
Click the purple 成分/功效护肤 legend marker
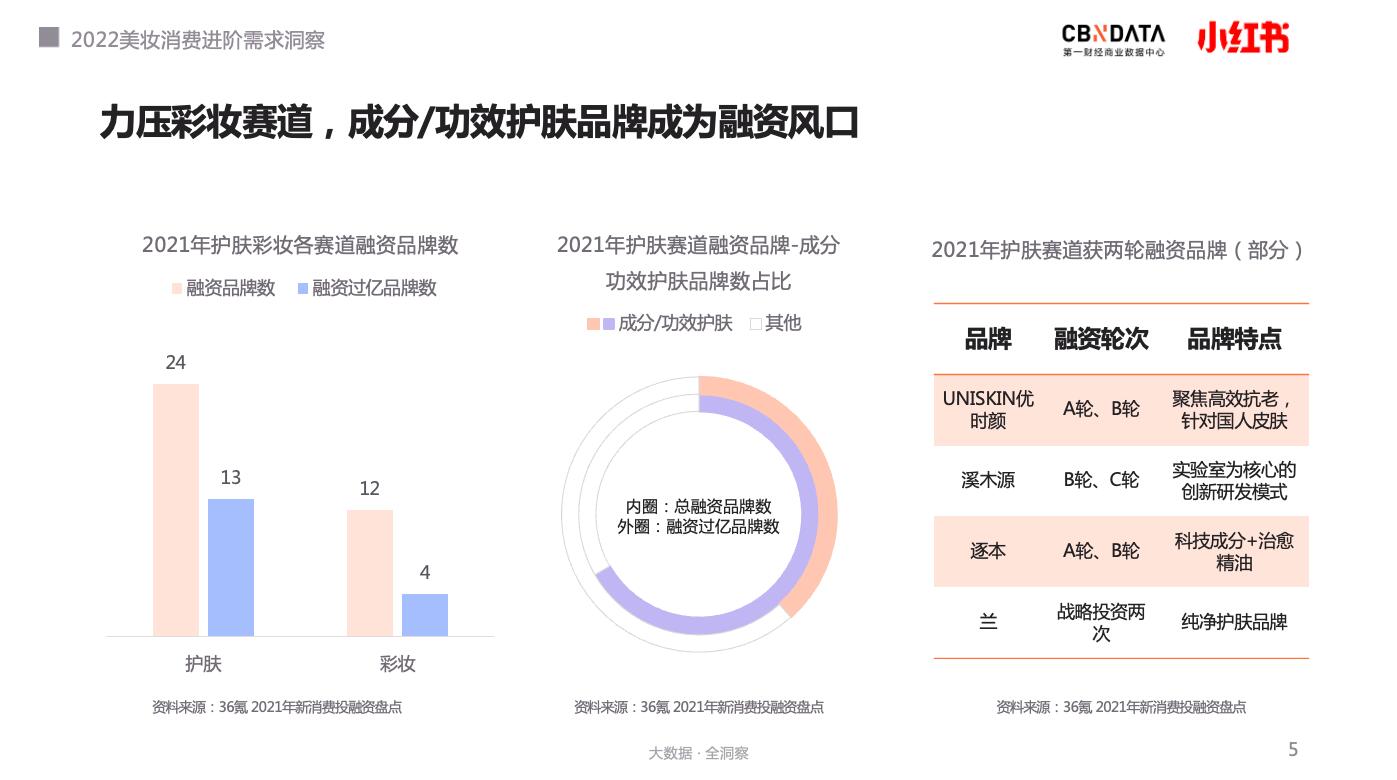(608, 323)
